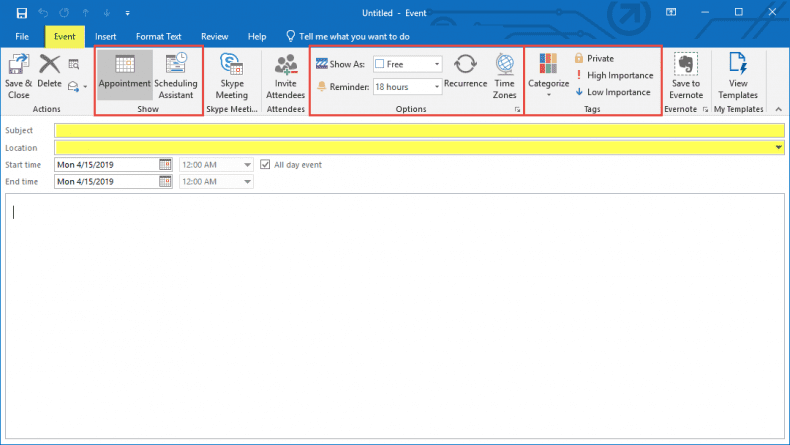The height and width of the screenshot is (445, 790).
Task: Open the Categorize color menu
Action: pyautogui.click(x=548, y=75)
